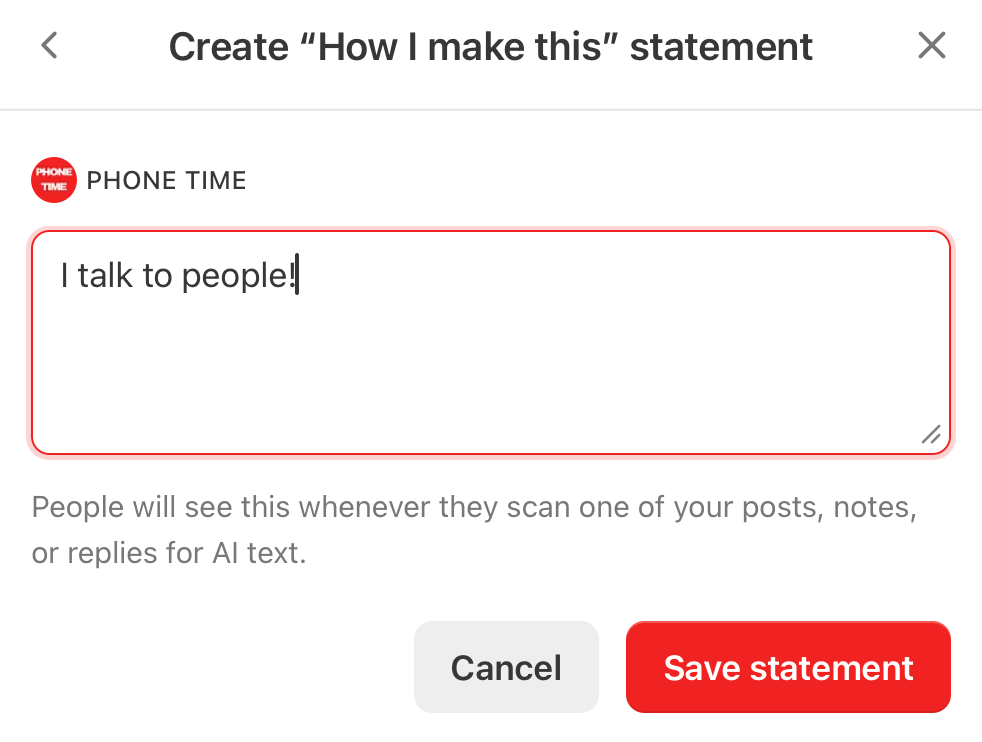Image resolution: width=982 pixels, height=742 pixels.
Task: Click the red PHONE TIME avatar logo
Action: click(x=54, y=180)
